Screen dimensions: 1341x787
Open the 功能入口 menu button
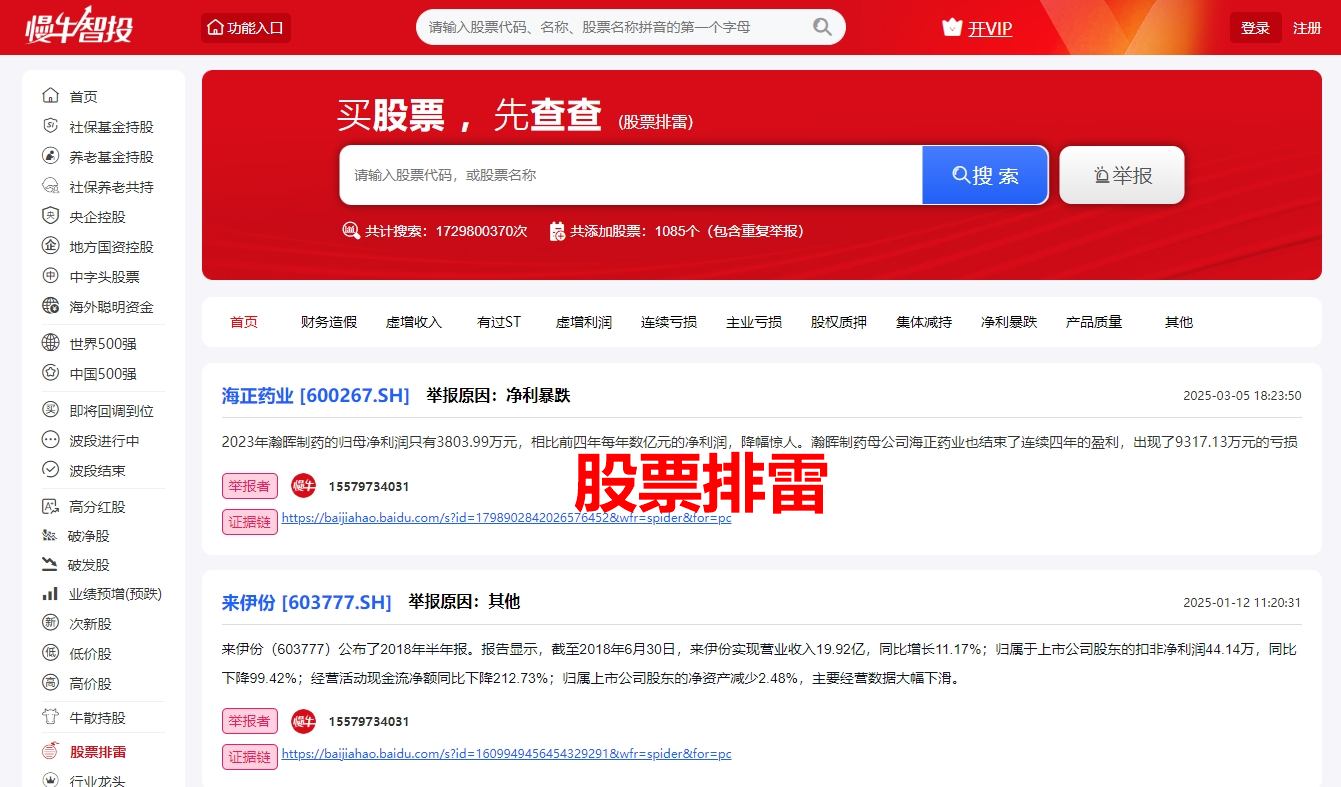(x=246, y=27)
